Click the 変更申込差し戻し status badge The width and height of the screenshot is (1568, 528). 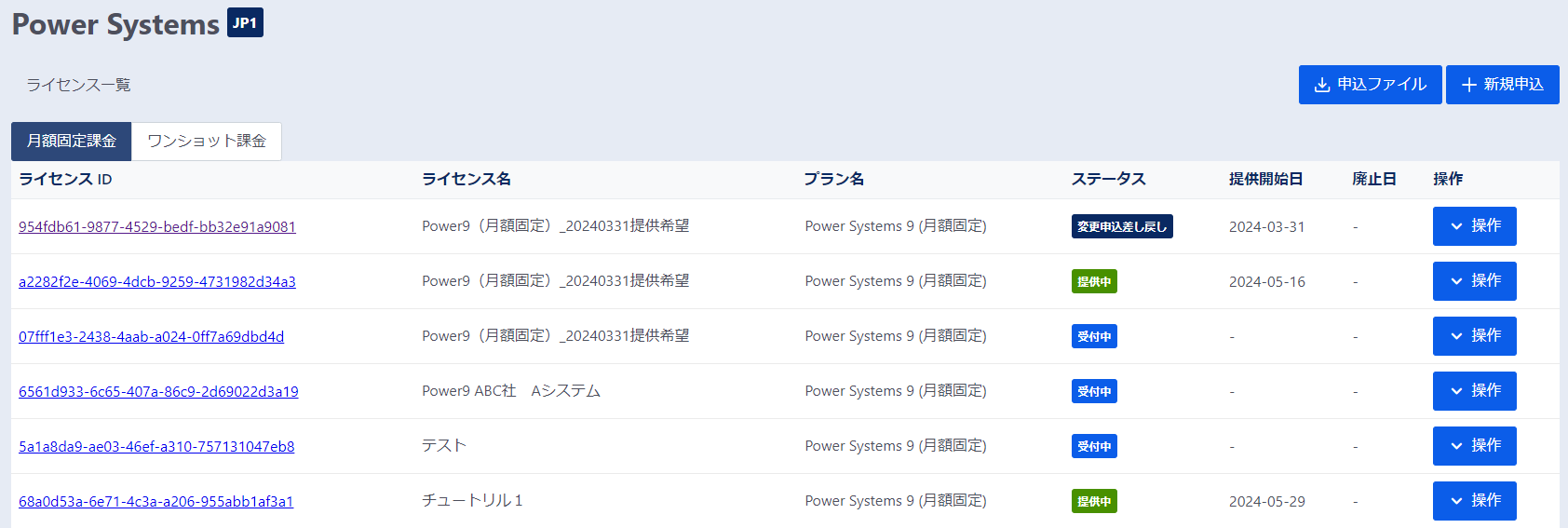pos(1121,226)
